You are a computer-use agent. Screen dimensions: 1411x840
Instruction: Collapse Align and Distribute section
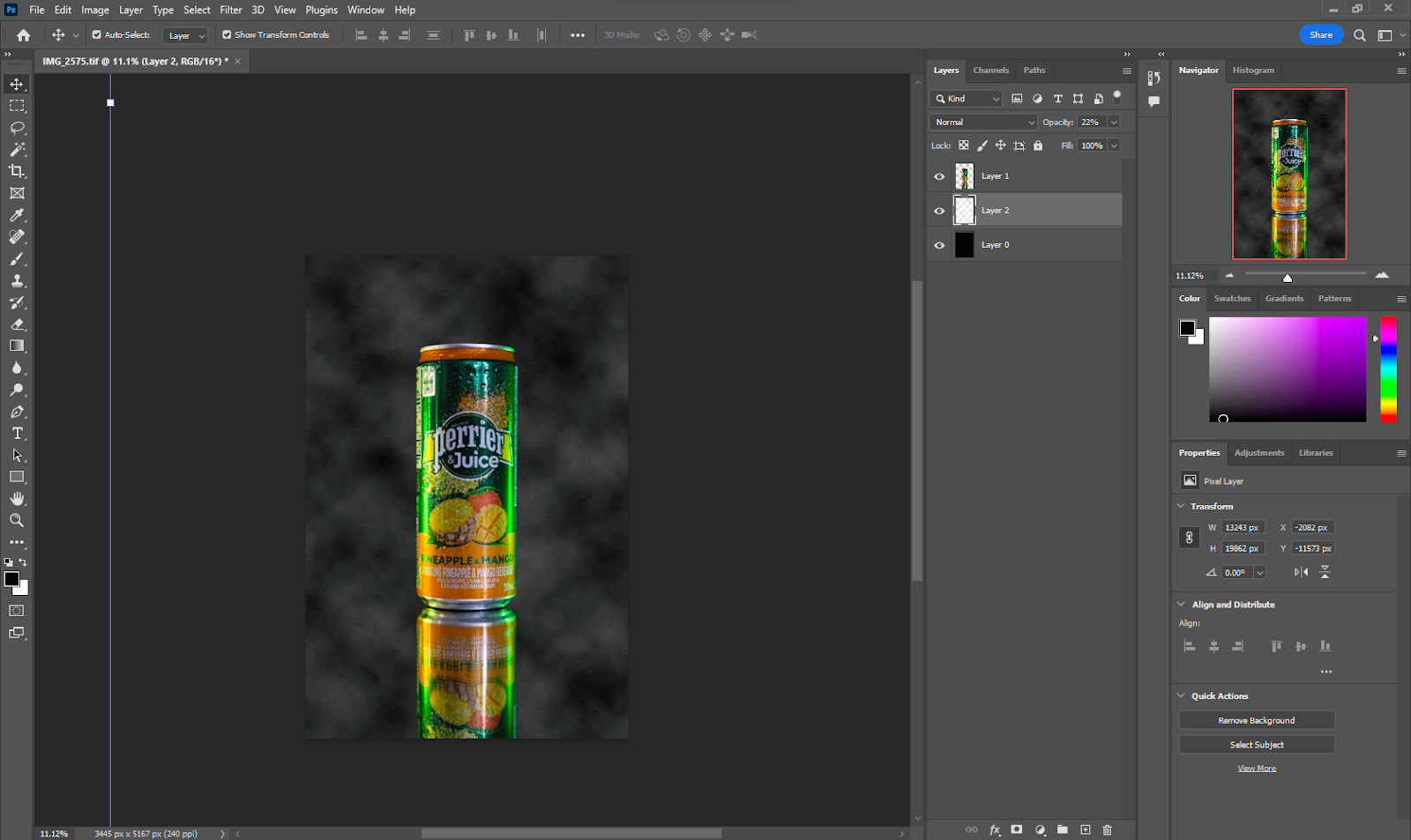[1182, 605]
